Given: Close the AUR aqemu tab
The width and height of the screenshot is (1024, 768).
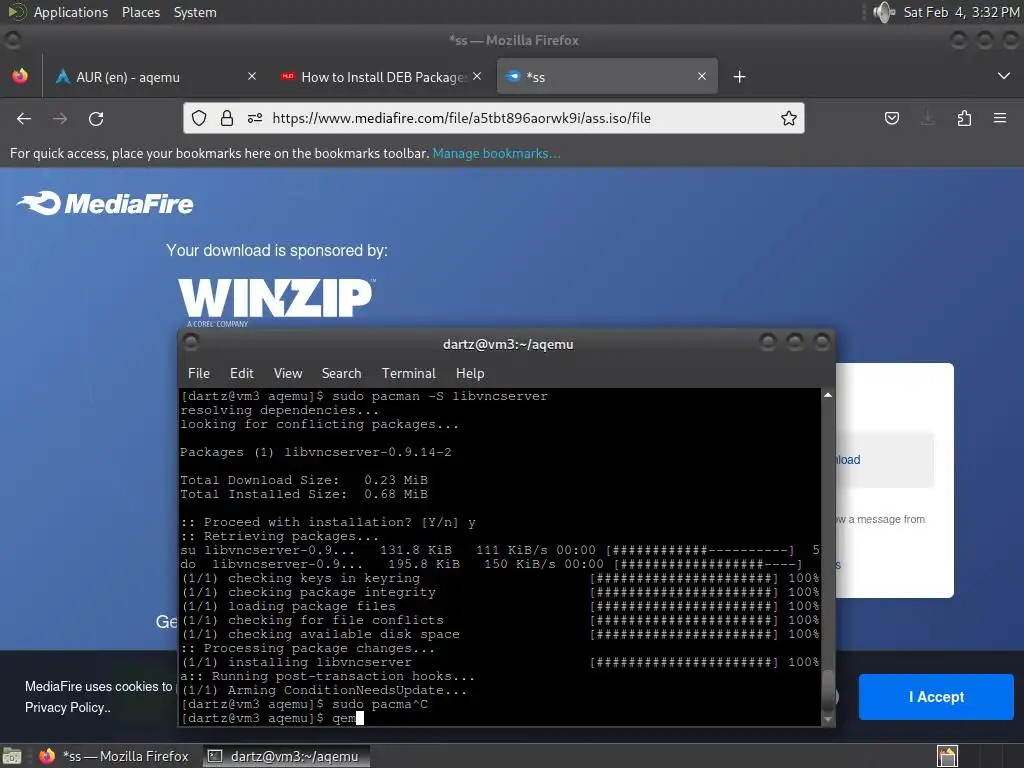Looking at the screenshot, I should pyautogui.click(x=252, y=76).
